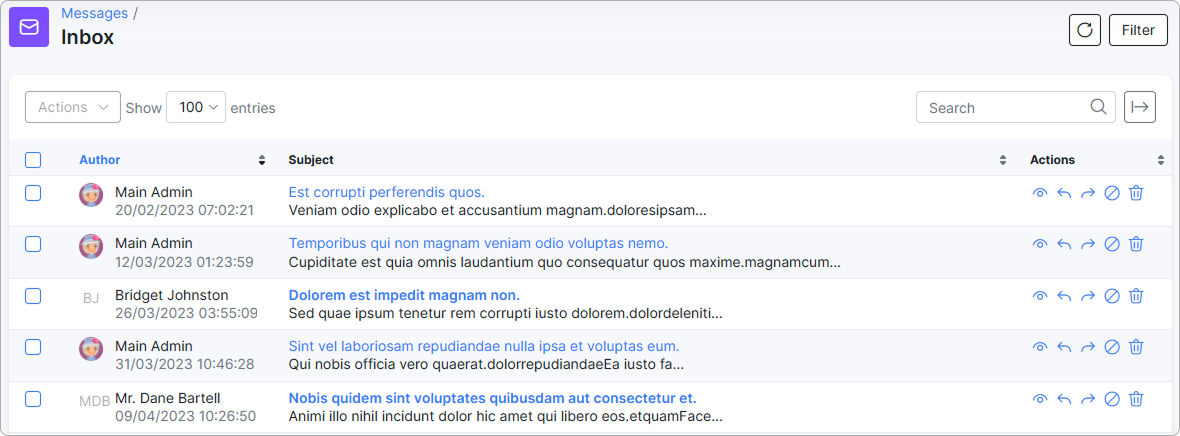Click the refresh icon next to Filter
Screen dimensions: 1180x436
1084,30
